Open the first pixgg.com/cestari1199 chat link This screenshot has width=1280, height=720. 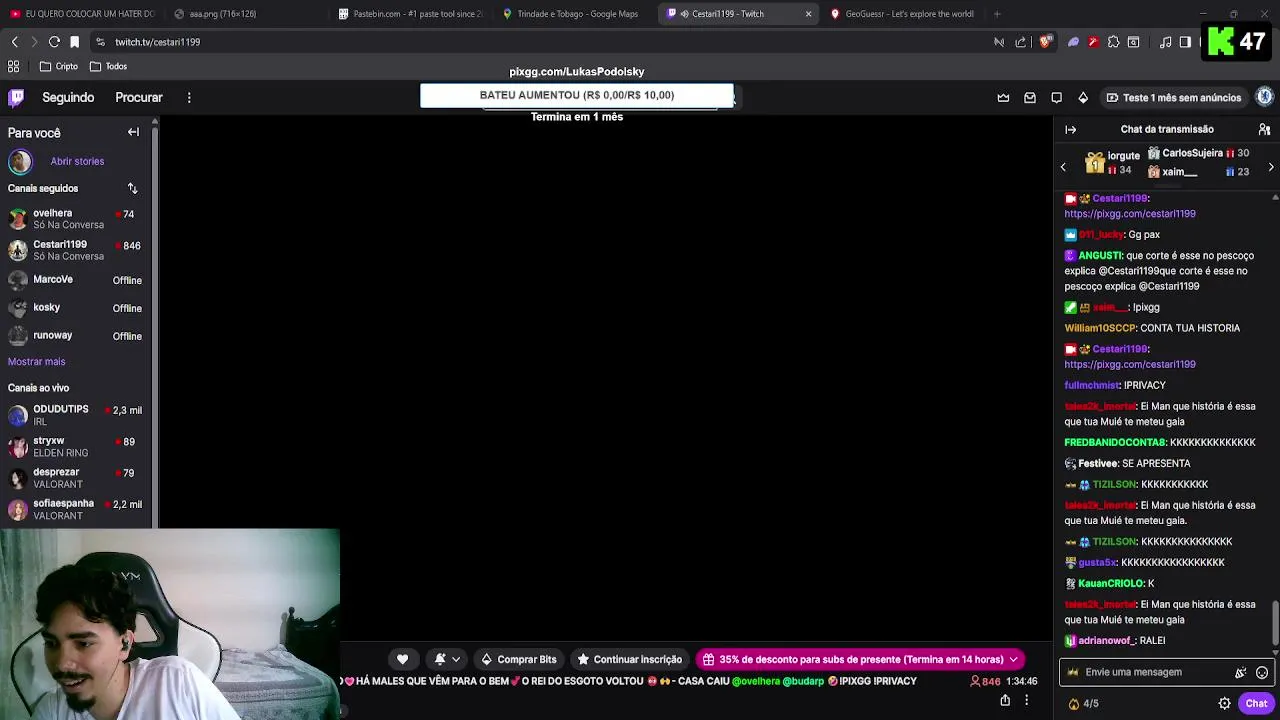tap(1130, 214)
